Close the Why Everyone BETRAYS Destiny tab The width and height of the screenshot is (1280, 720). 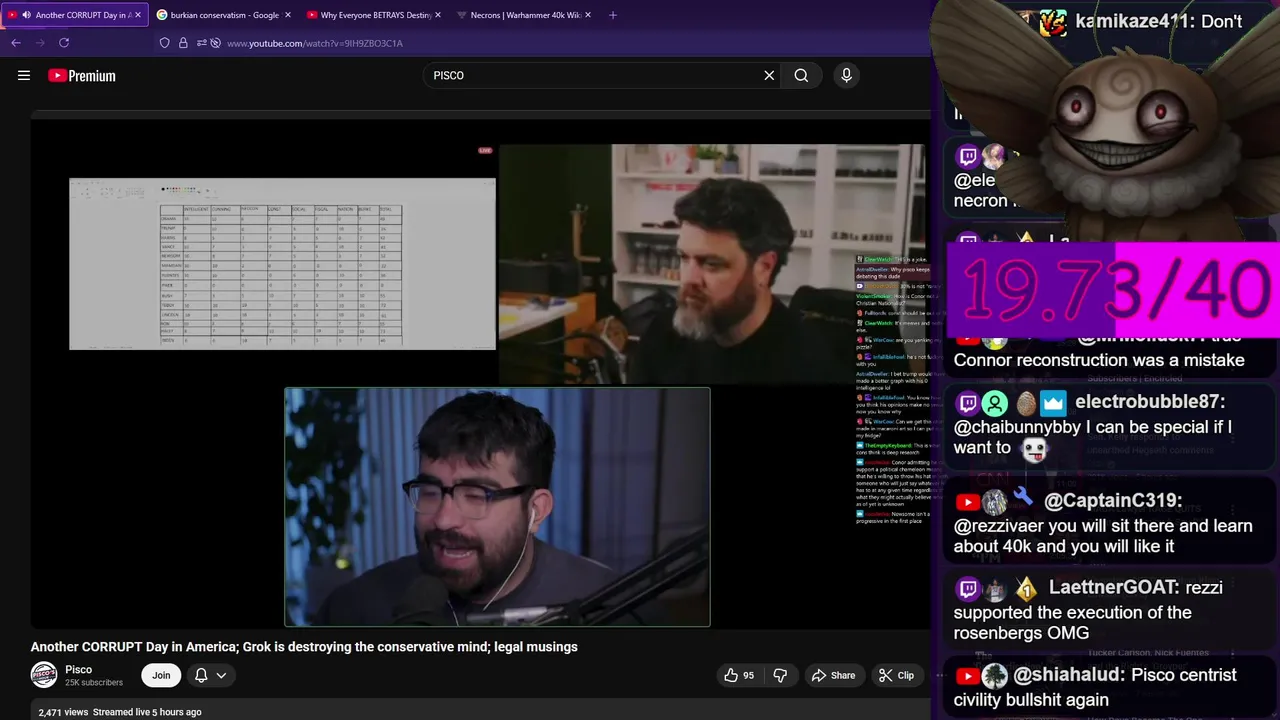[x=438, y=15]
